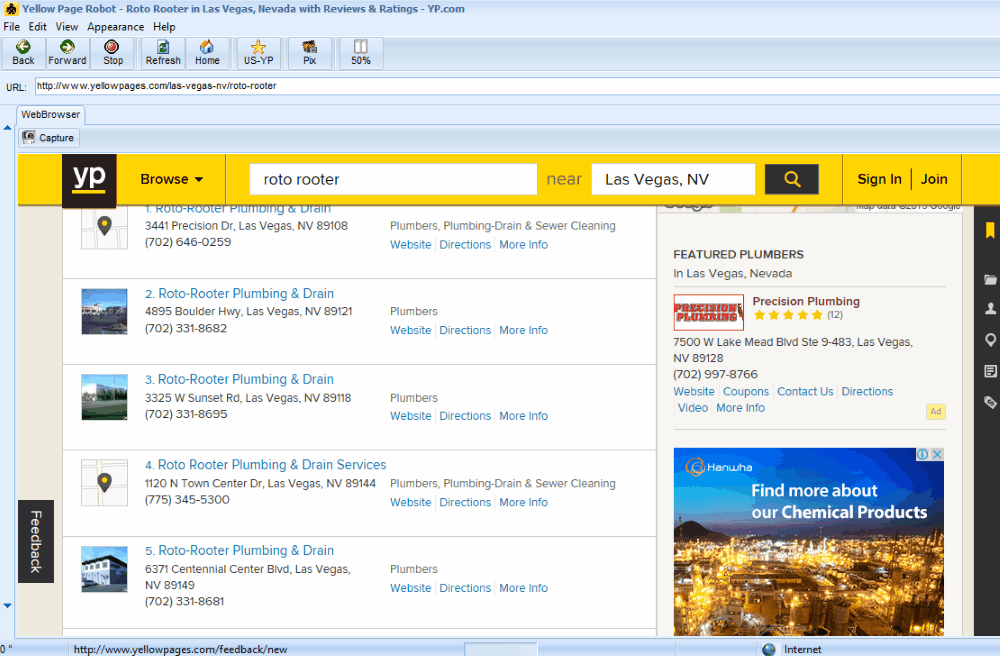Get Directions for Centennial Center Blvd listing
The width and height of the screenshot is (1000, 656).
tap(465, 588)
